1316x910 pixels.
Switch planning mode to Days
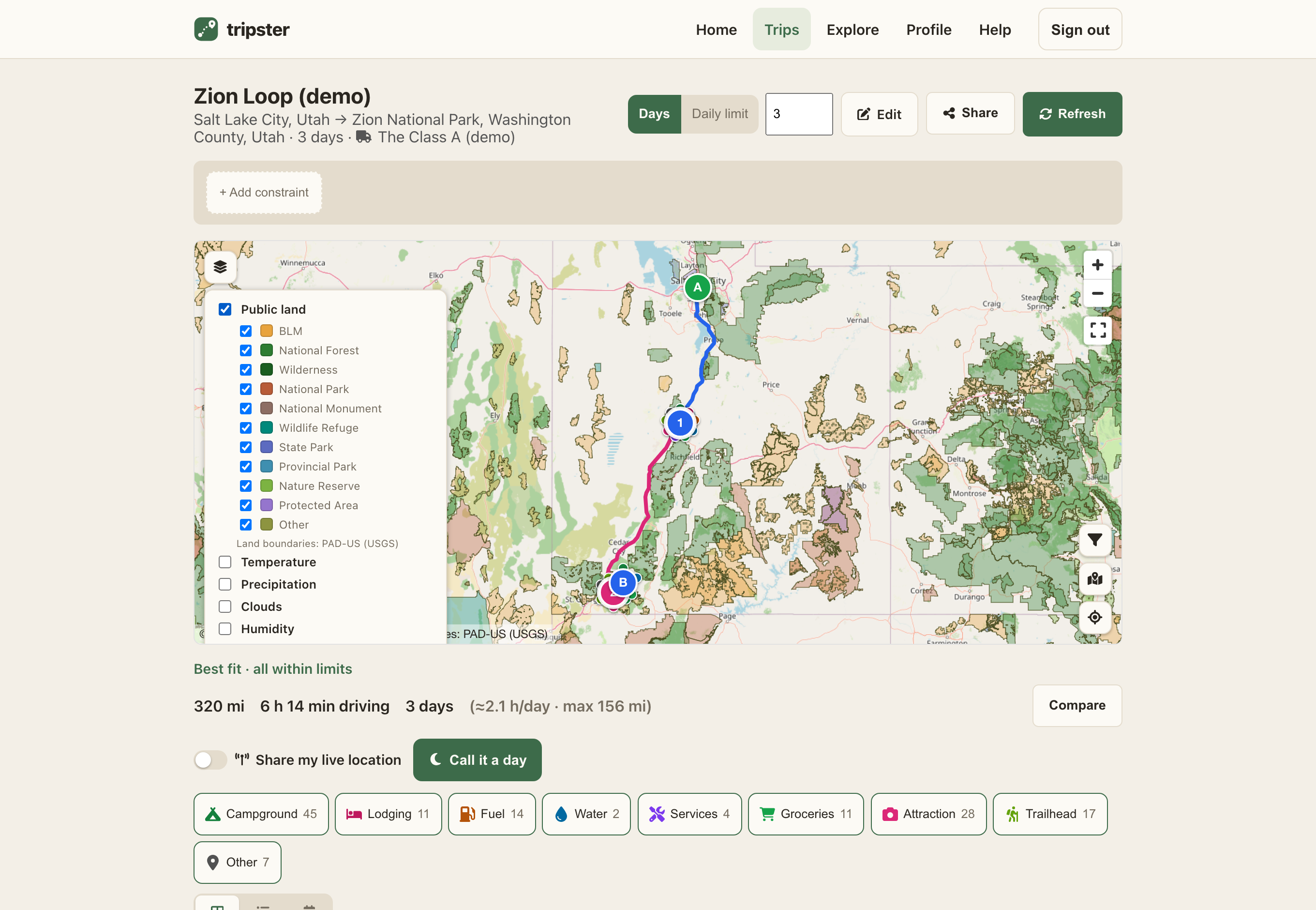654,114
